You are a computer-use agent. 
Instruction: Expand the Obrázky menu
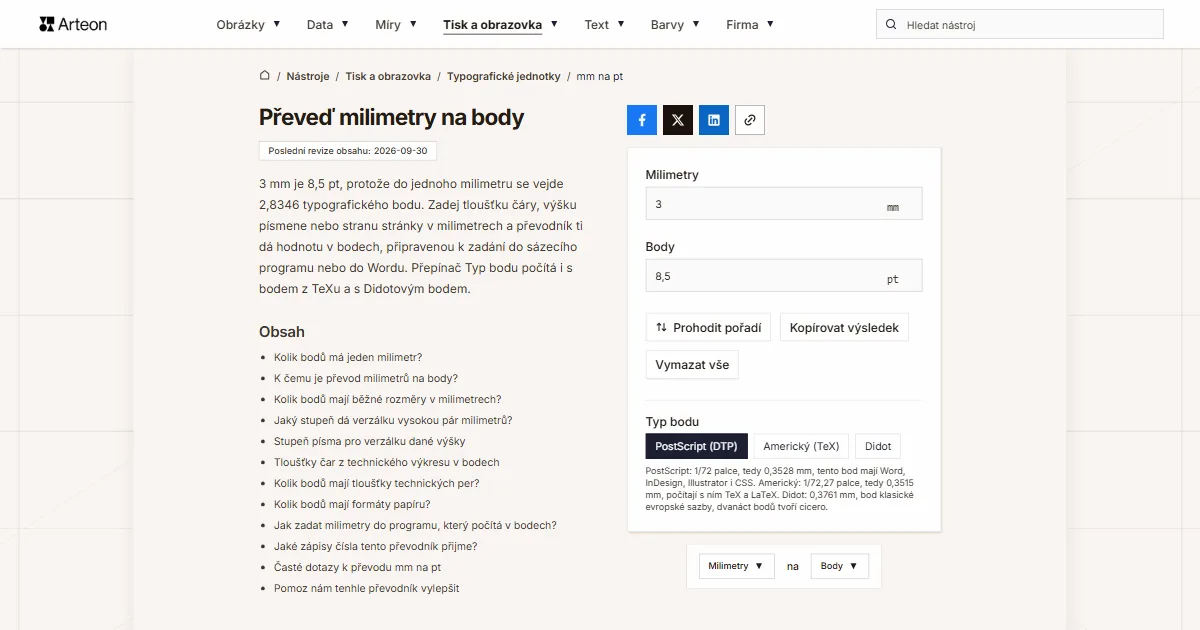[248, 24]
